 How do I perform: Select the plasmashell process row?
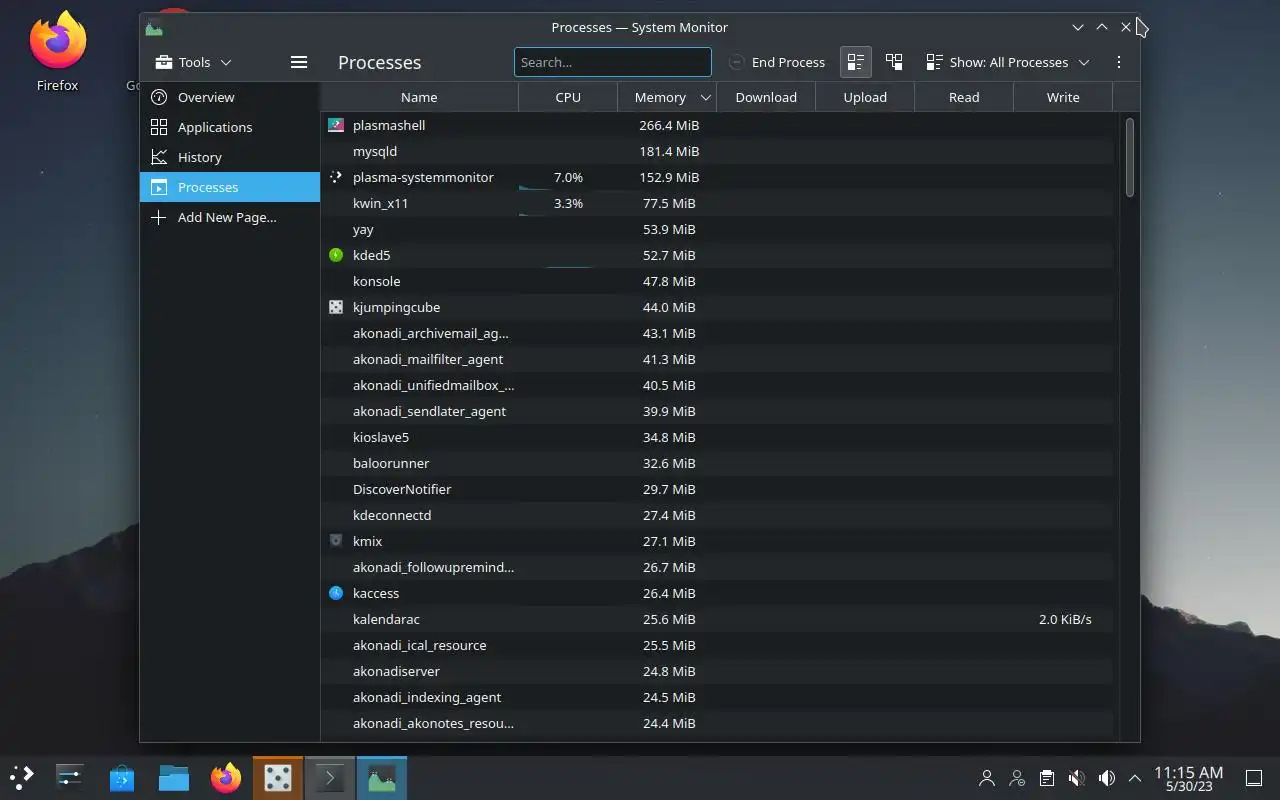coord(717,125)
